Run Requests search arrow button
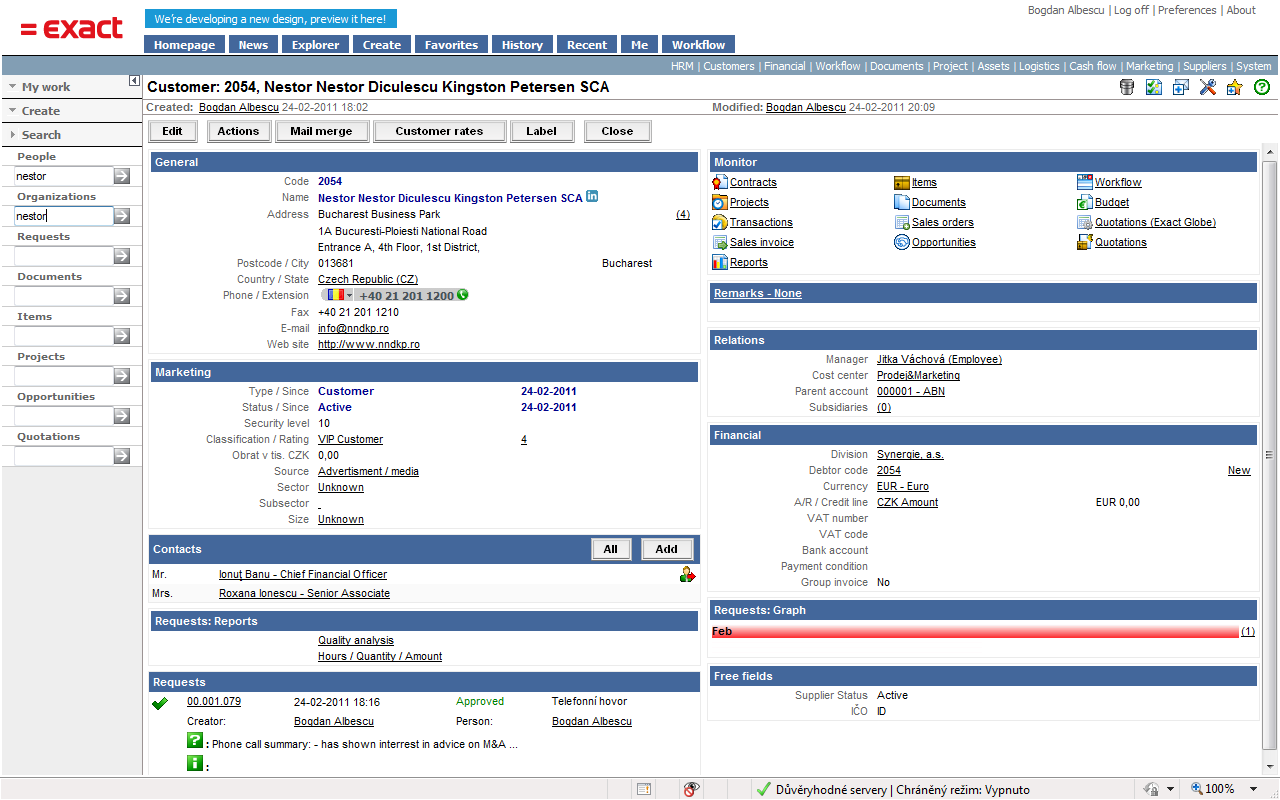 click(x=122, y=256)
